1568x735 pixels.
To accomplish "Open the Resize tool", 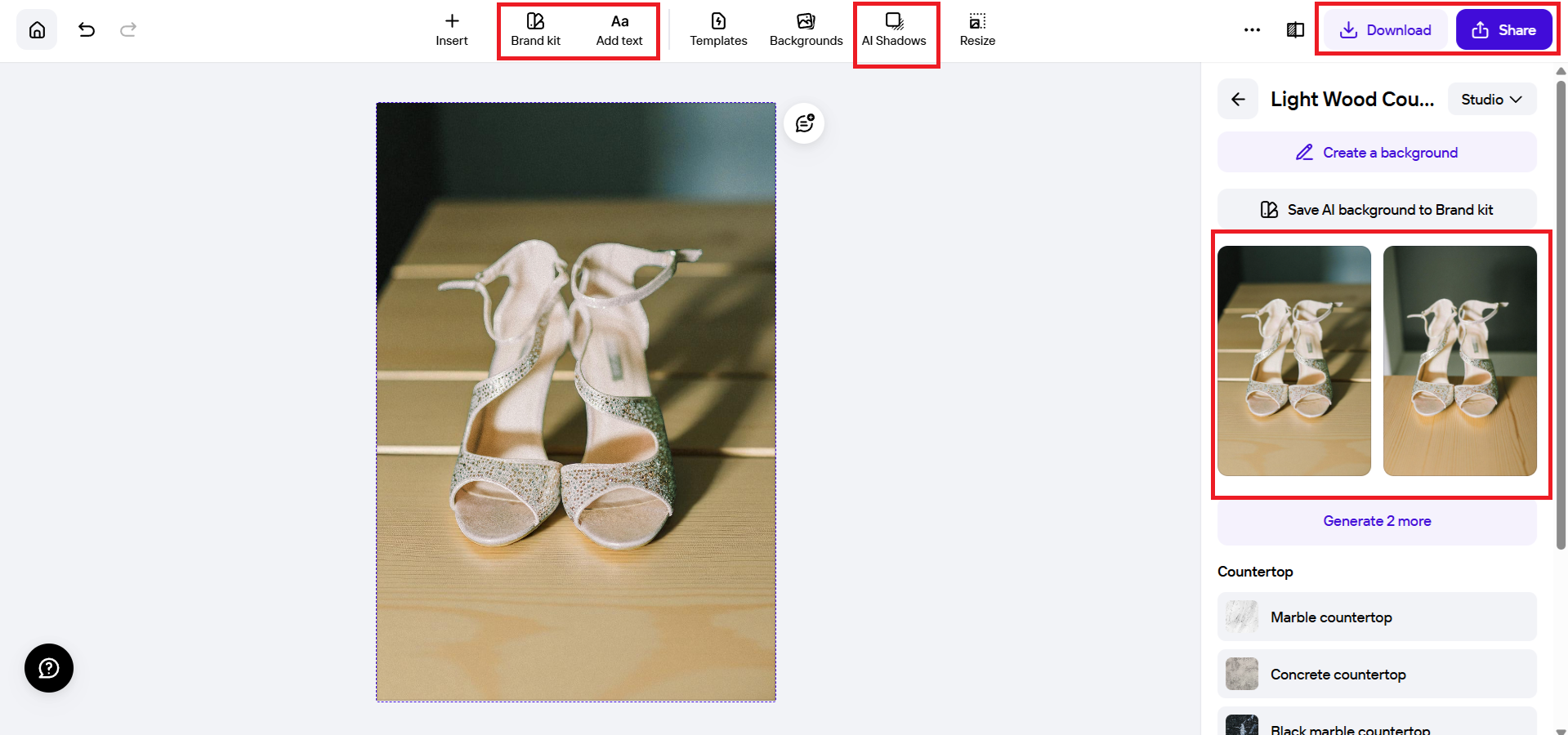I will tap(977, 30).
